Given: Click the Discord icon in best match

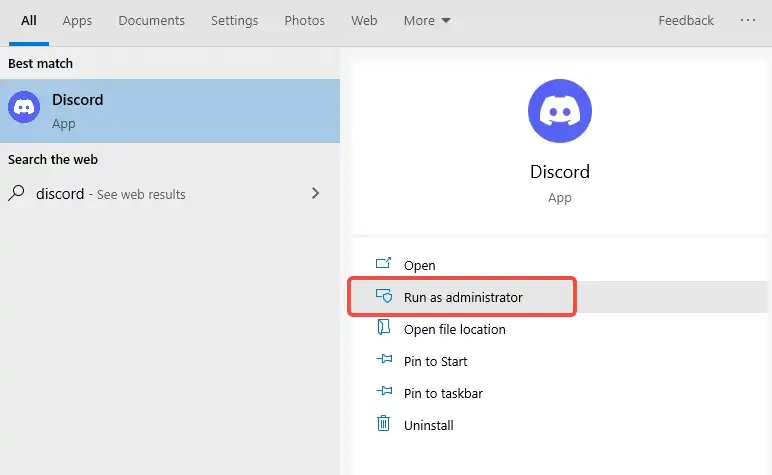Looking at the screenshot, I should coord(24,107).
